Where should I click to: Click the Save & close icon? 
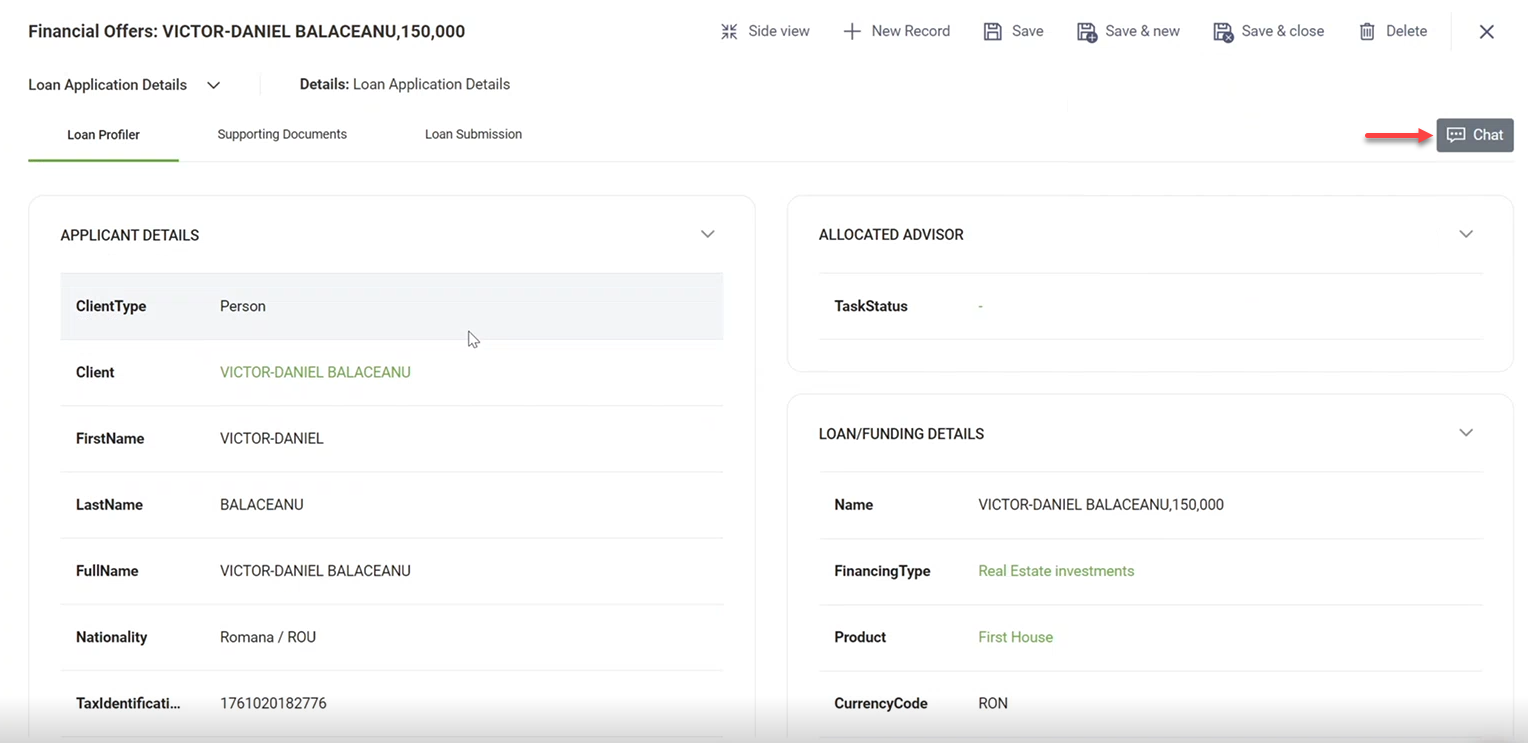coord(1222,32)
